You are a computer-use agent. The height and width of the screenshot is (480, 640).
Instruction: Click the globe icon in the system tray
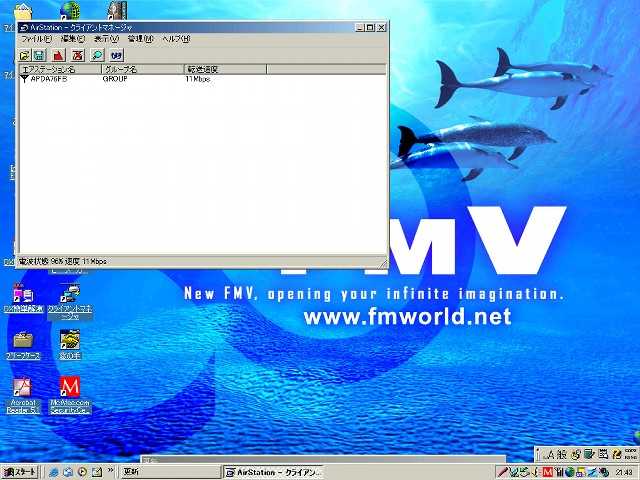(x=569, y=473)
